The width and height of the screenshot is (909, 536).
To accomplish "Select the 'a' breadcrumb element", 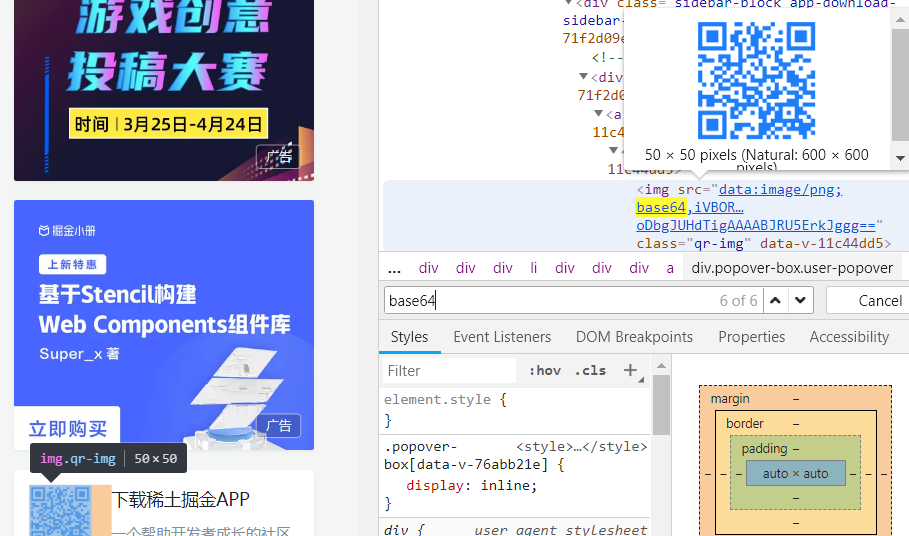I will 670,268.
